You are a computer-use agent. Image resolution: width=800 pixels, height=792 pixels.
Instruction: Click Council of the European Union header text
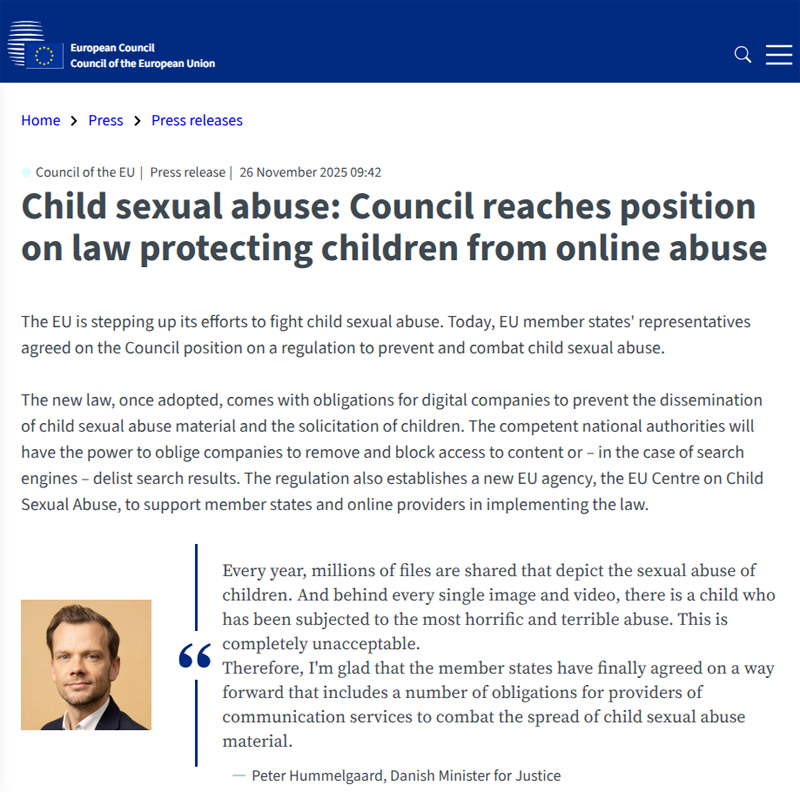142,64
